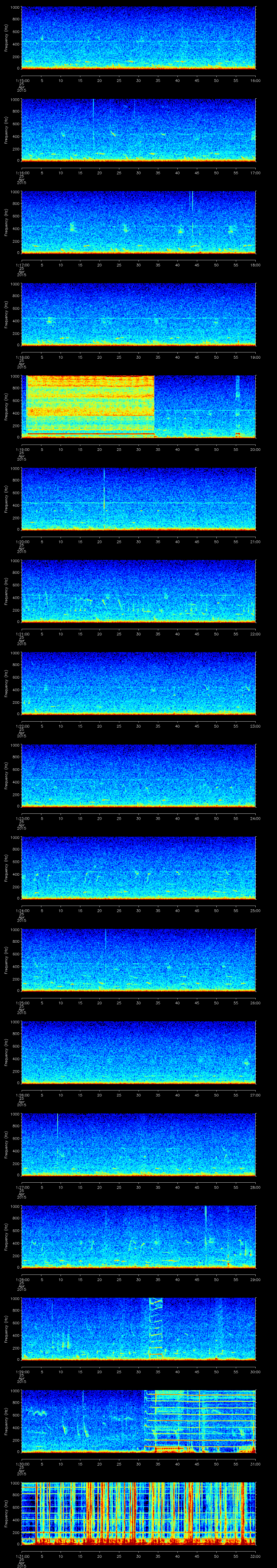This screenshot has height=1568, width=277.
Task: Click the 45 second tick of 1:17:00 panel
Action: pos(197,265)
